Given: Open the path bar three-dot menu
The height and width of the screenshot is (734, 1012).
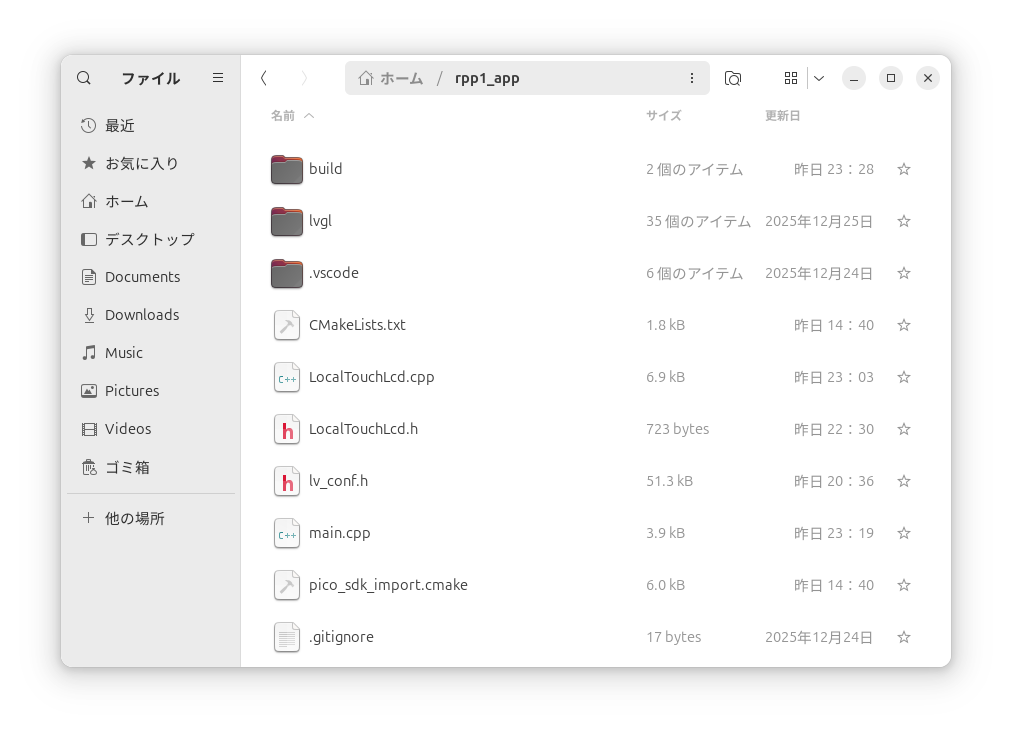Looking at the screenshot, I should [692, 77].
